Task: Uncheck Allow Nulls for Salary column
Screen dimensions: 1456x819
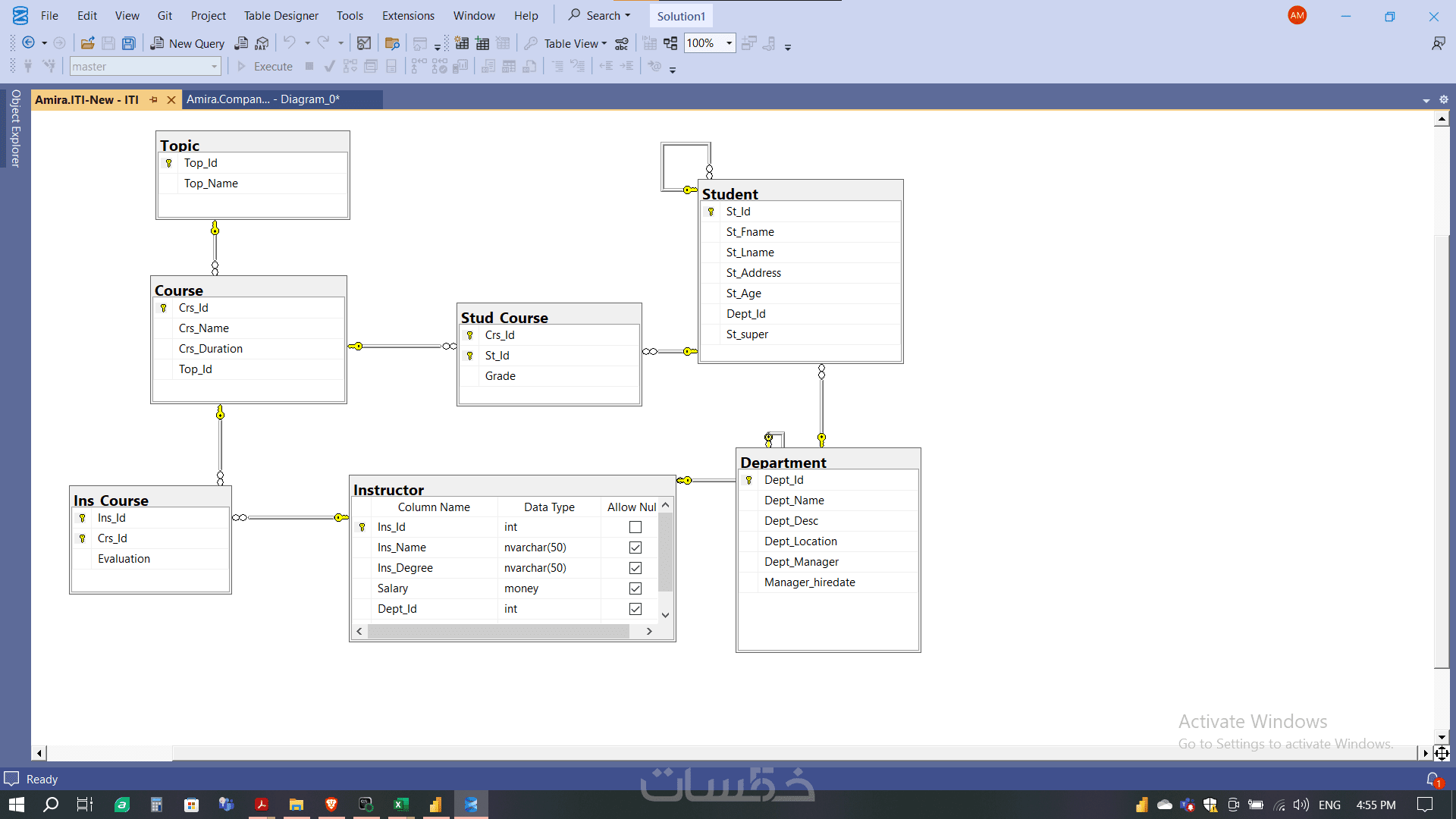Action: [635, 588]
